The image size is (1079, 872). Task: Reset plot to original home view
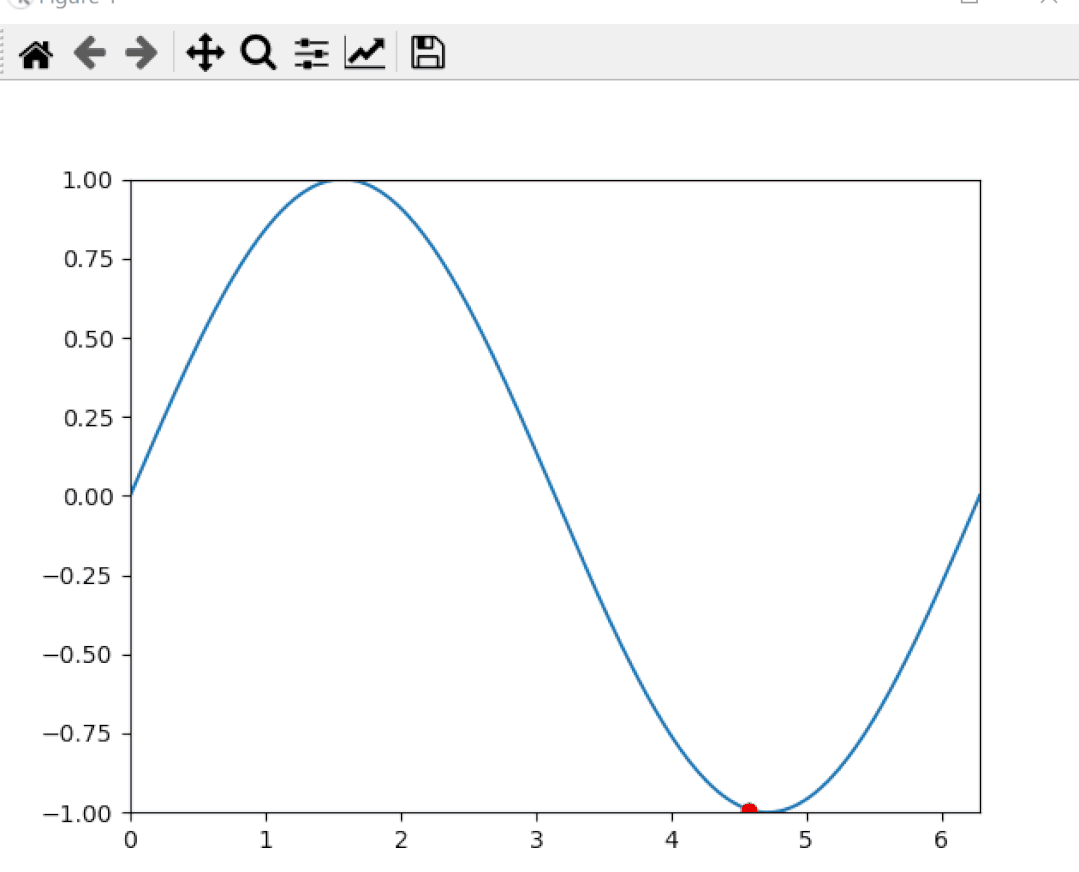(36, 53)
